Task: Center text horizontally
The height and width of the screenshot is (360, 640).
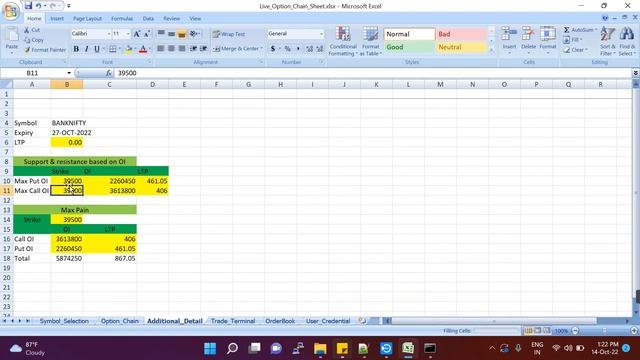Action: 171,49
